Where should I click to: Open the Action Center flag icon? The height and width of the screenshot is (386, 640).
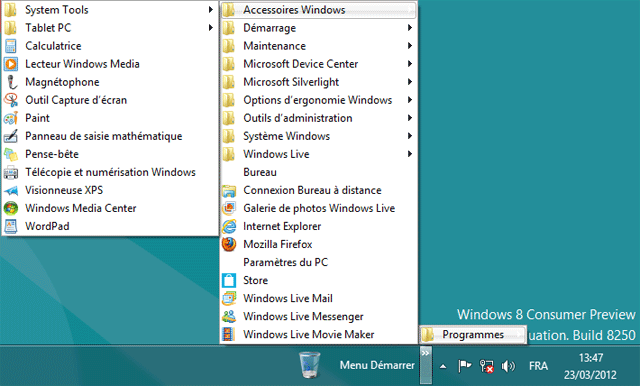464,366
